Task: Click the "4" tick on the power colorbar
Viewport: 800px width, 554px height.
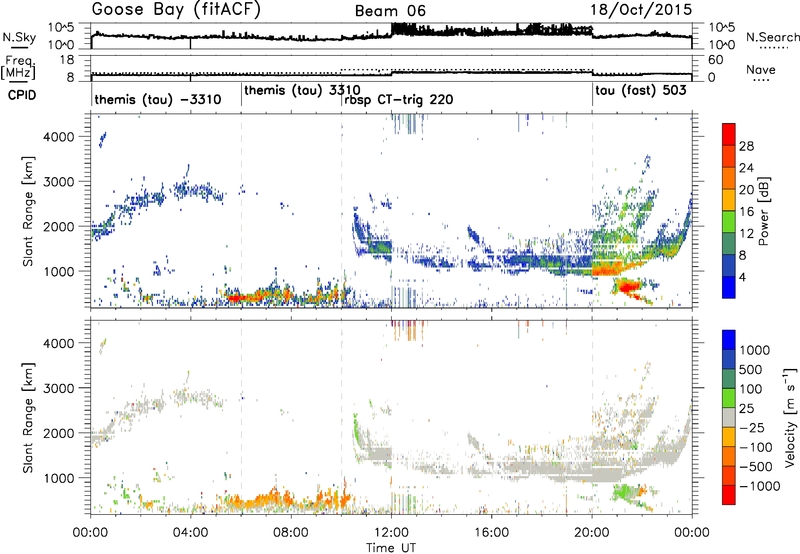Action: click(x=743, y=277)
